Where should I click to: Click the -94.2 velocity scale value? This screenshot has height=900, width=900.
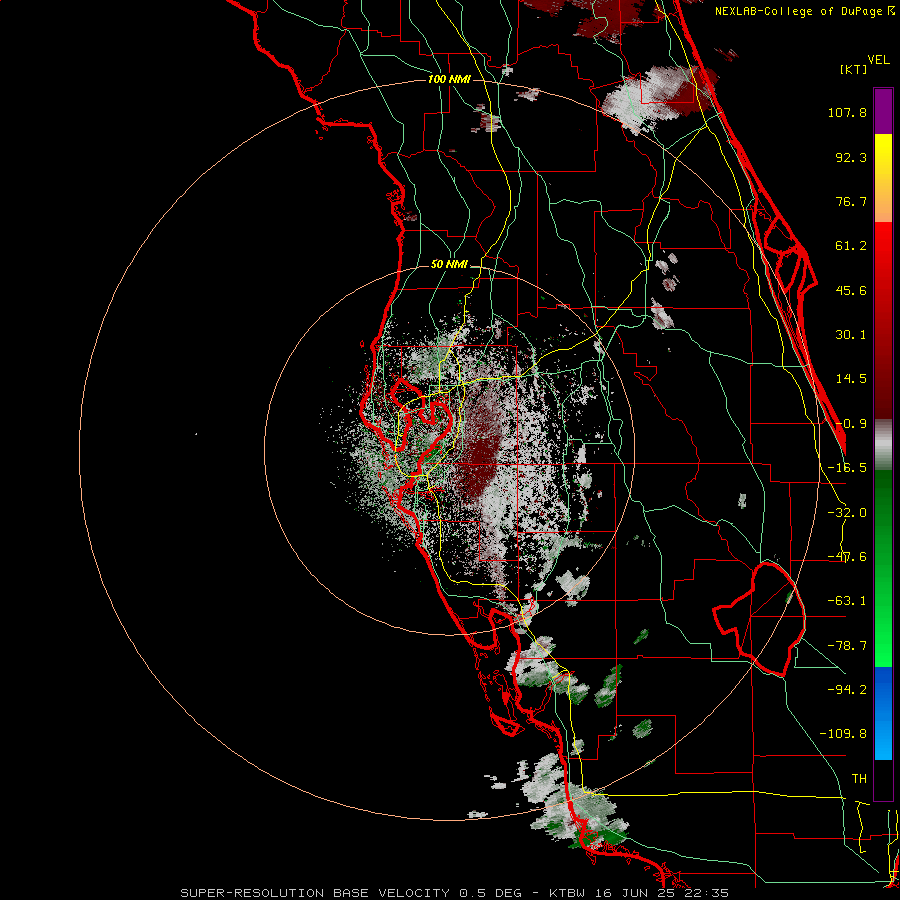click(847, 689)
